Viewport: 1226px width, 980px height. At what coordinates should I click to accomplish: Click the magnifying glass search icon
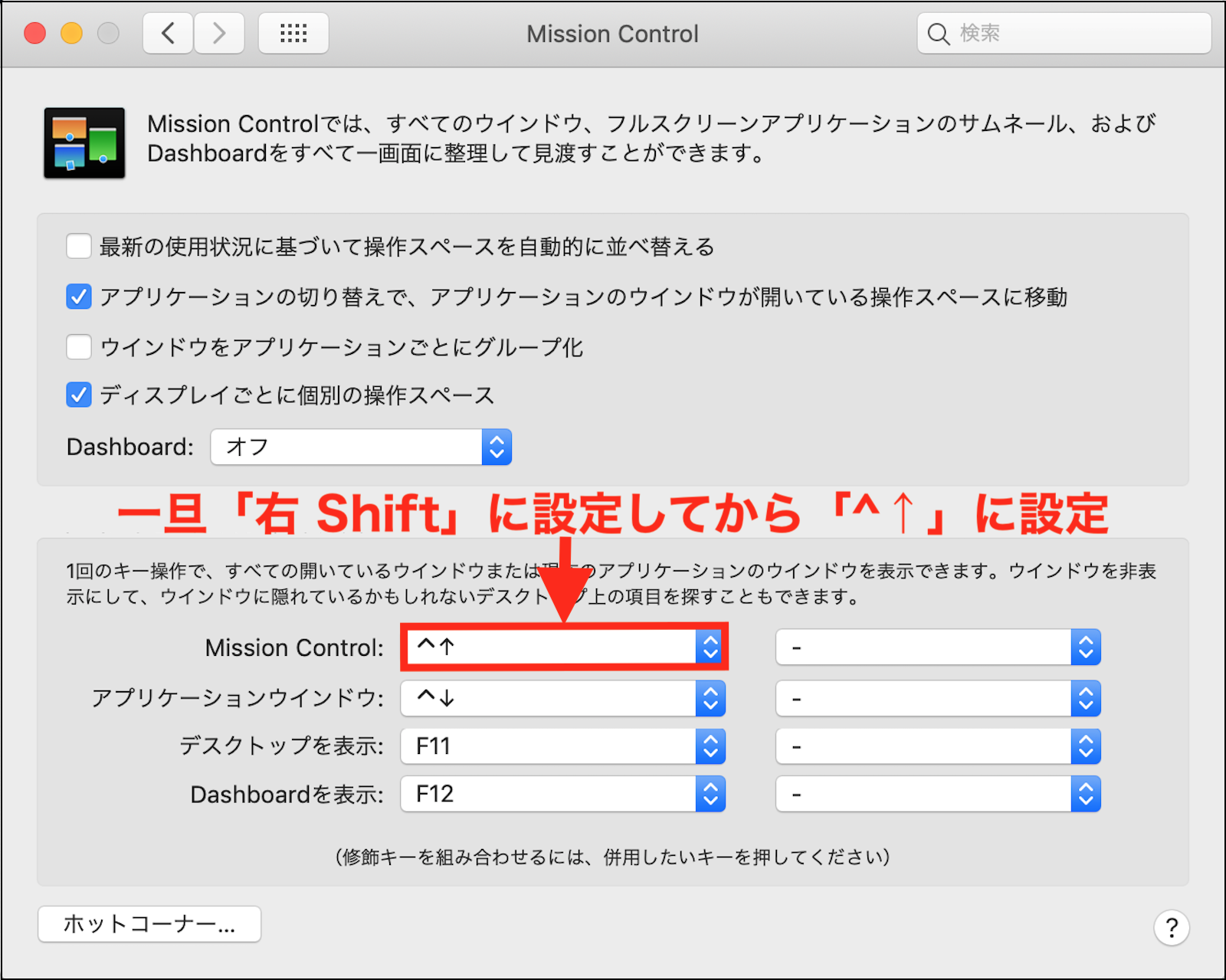tap(939, 34)
